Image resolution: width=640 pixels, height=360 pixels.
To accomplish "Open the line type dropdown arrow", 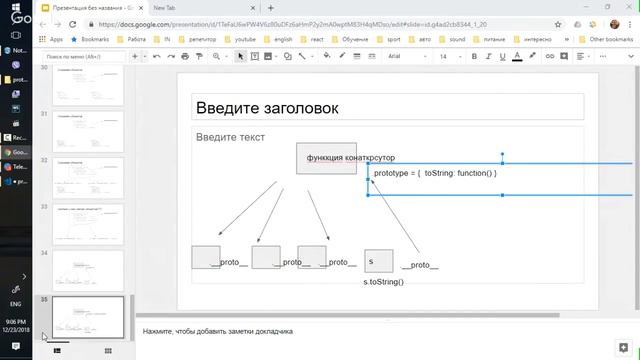I will (x=312, y=56).
